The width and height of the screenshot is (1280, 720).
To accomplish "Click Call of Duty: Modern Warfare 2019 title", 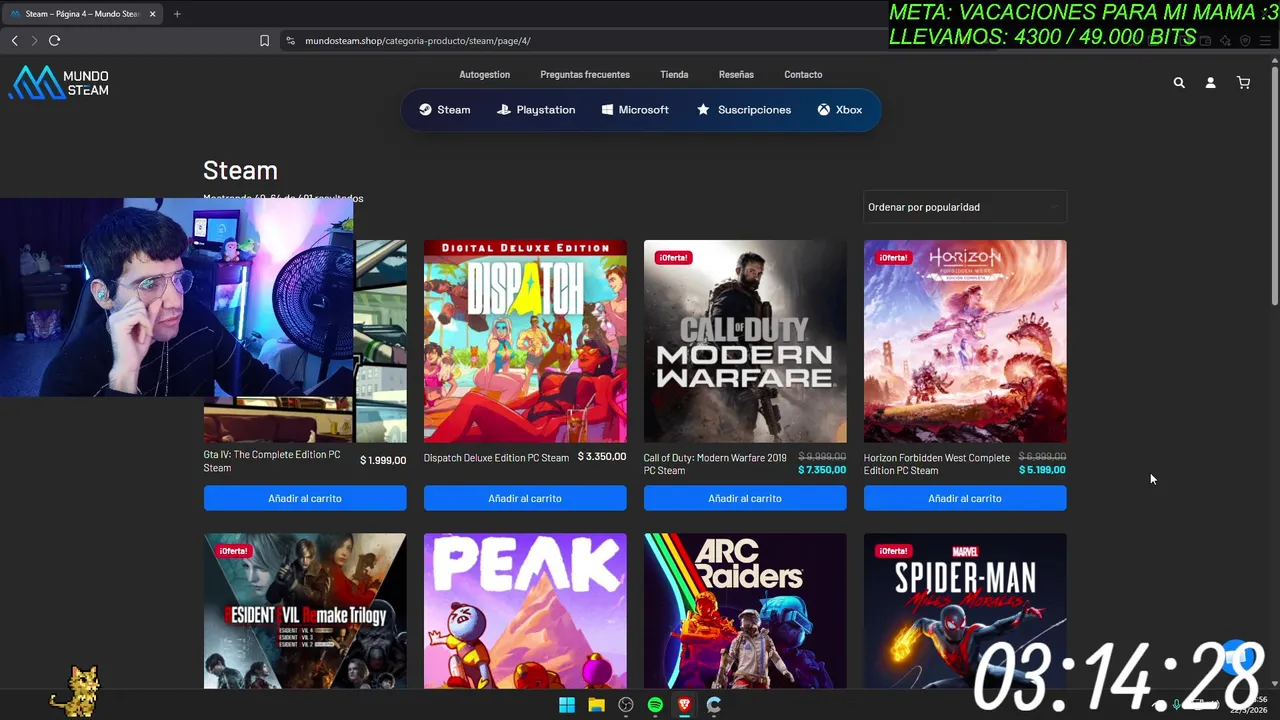I will (715, 464).
